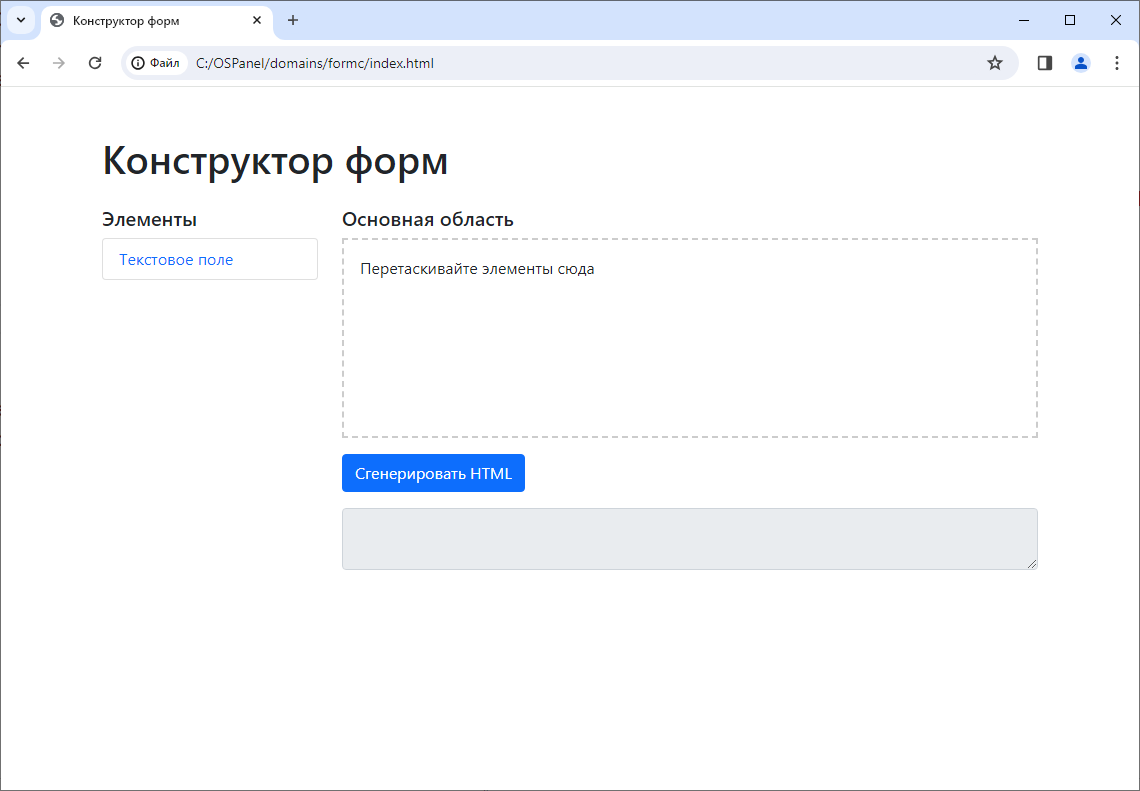Click the Конструктор форм page heading
The image size is (1140, 791).
[275, 161]
